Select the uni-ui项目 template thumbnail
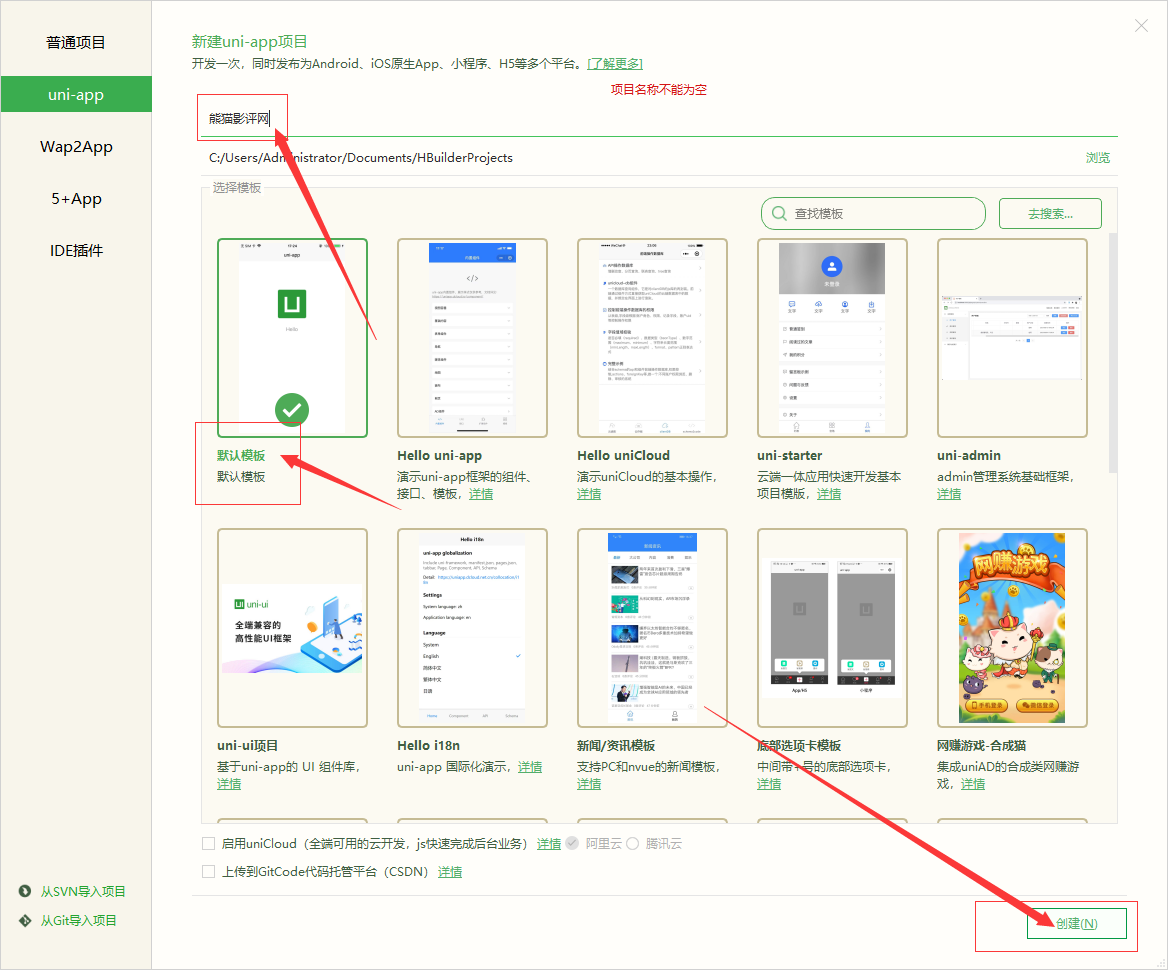 [292, 628]
